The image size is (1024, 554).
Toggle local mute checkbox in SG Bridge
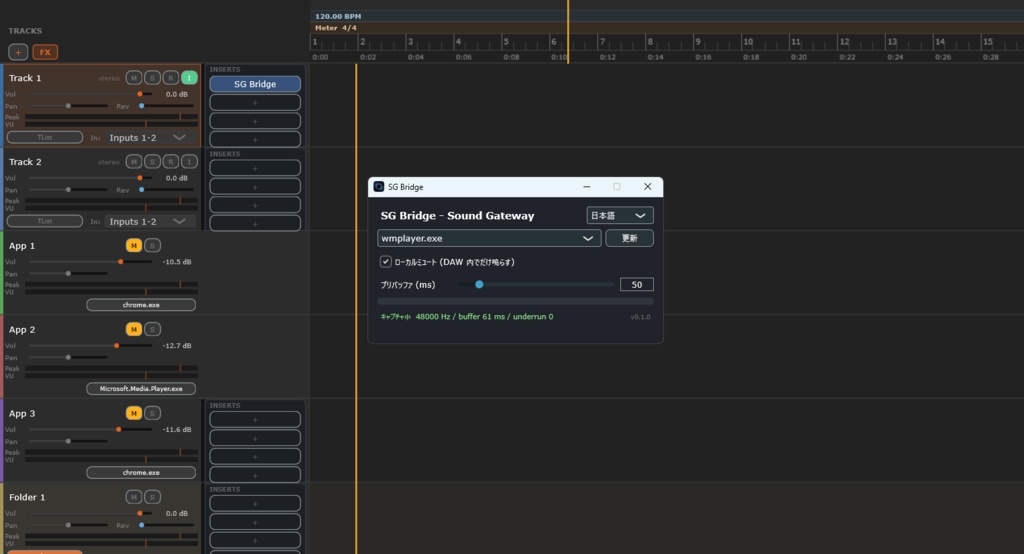pos(385,262)
